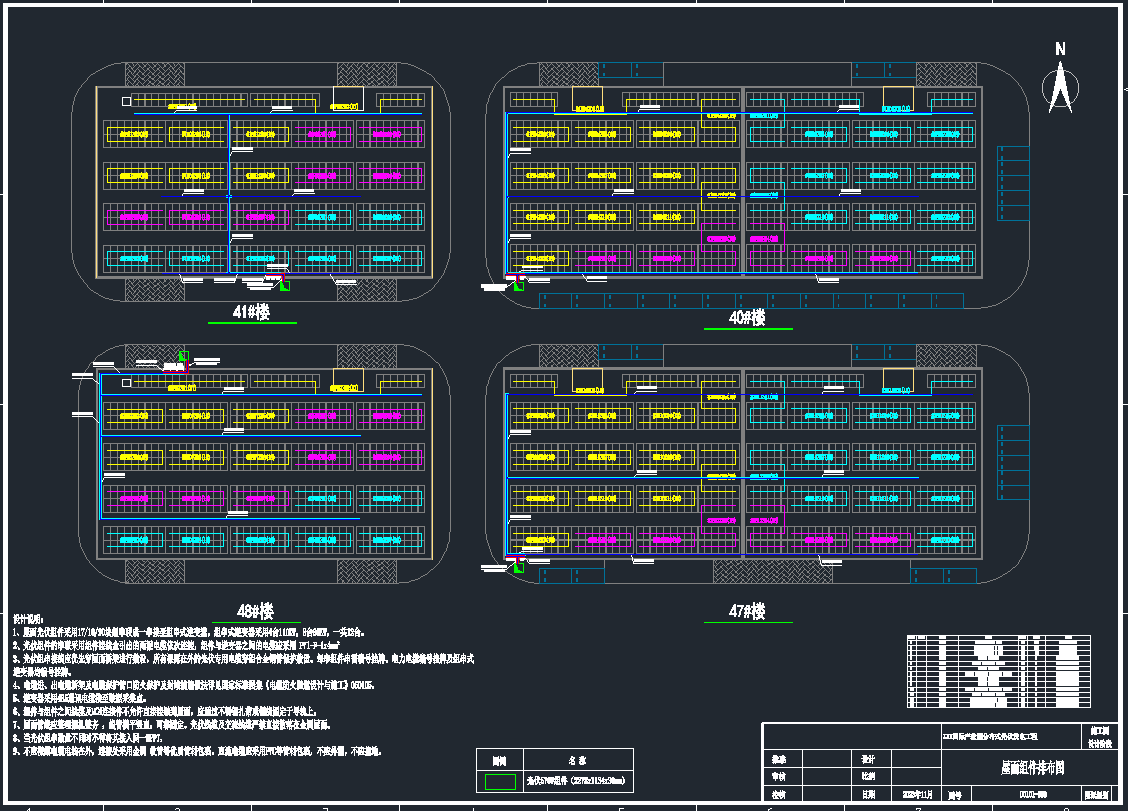Click the green inverter symbol atop building 48
This screenshot has height=811, width=1128.
pos(183,356)
